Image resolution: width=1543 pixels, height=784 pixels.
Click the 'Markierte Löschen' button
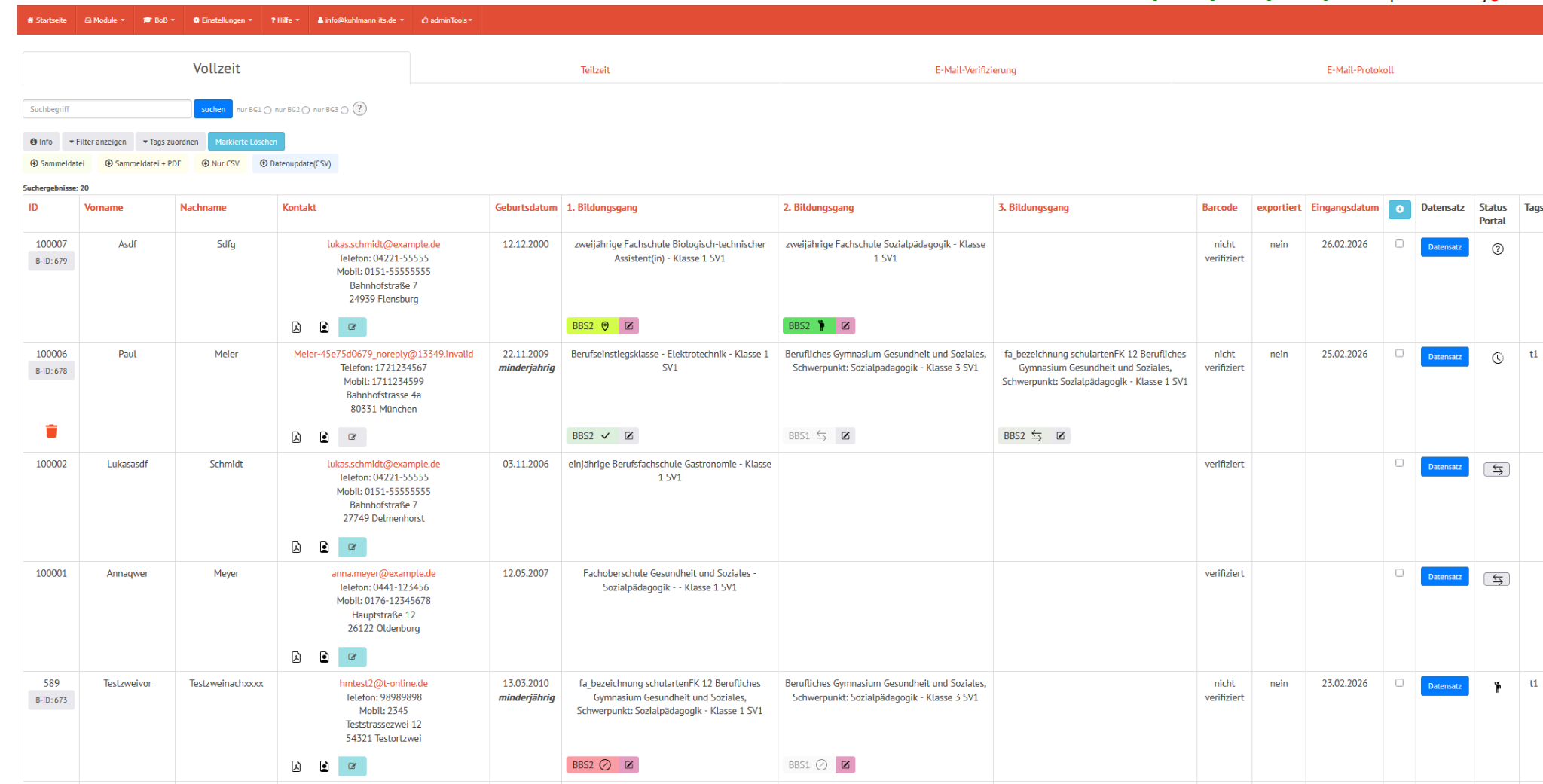coord(246,142)
